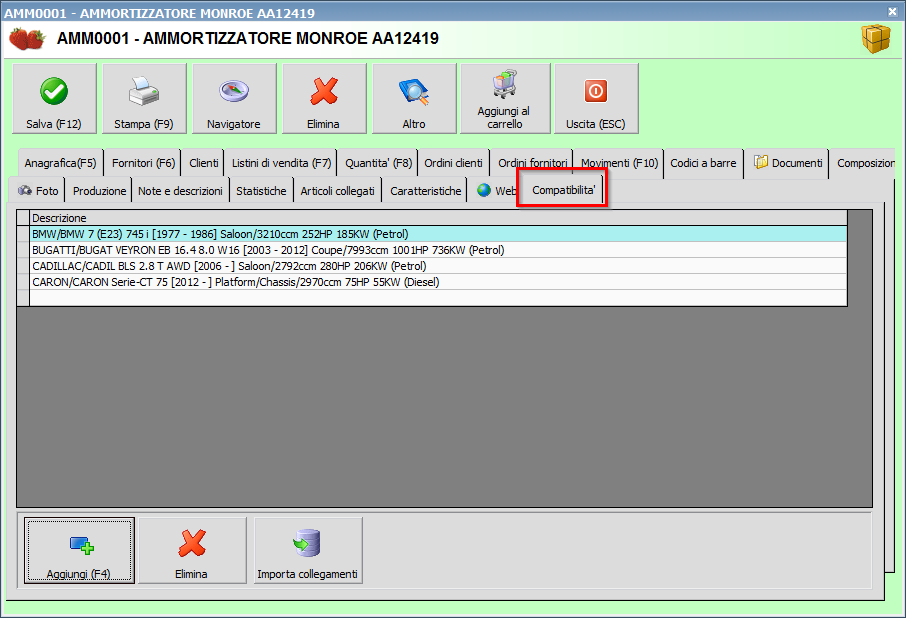Viewport: 906px width, 618px height.
Task: Click the strawberry logo icon in header
Action: (27, 39)
